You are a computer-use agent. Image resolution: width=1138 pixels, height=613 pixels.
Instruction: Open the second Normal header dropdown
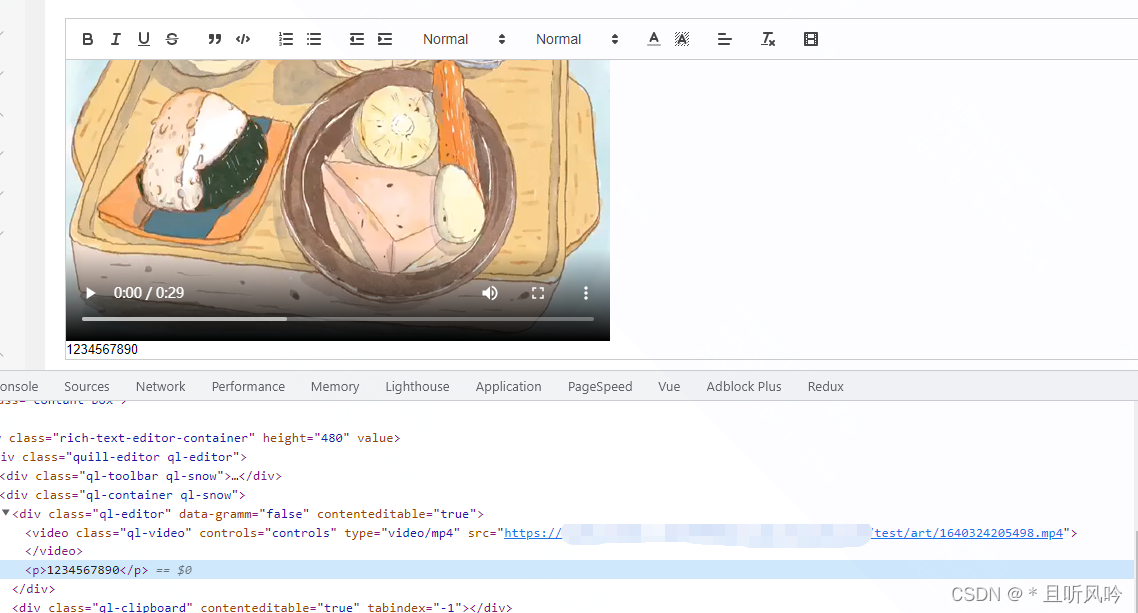(x=577, y=39)
